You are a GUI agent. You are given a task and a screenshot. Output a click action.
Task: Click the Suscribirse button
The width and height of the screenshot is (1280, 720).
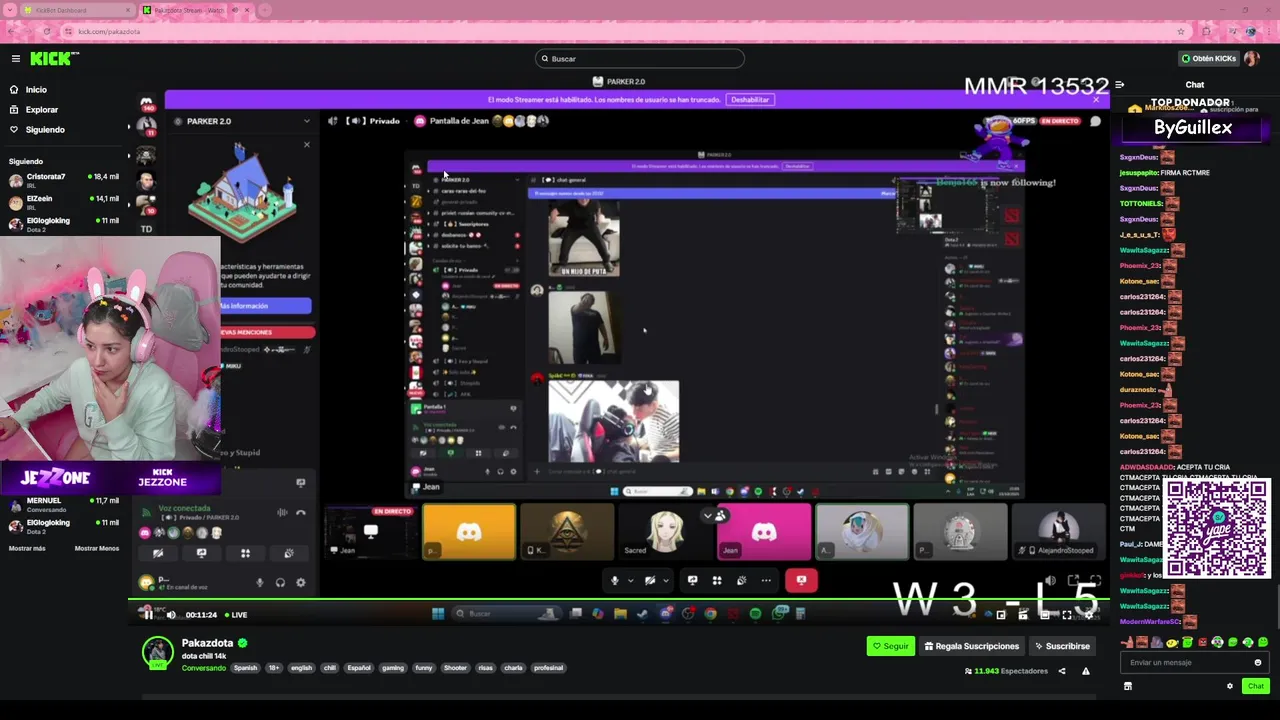1062,646
